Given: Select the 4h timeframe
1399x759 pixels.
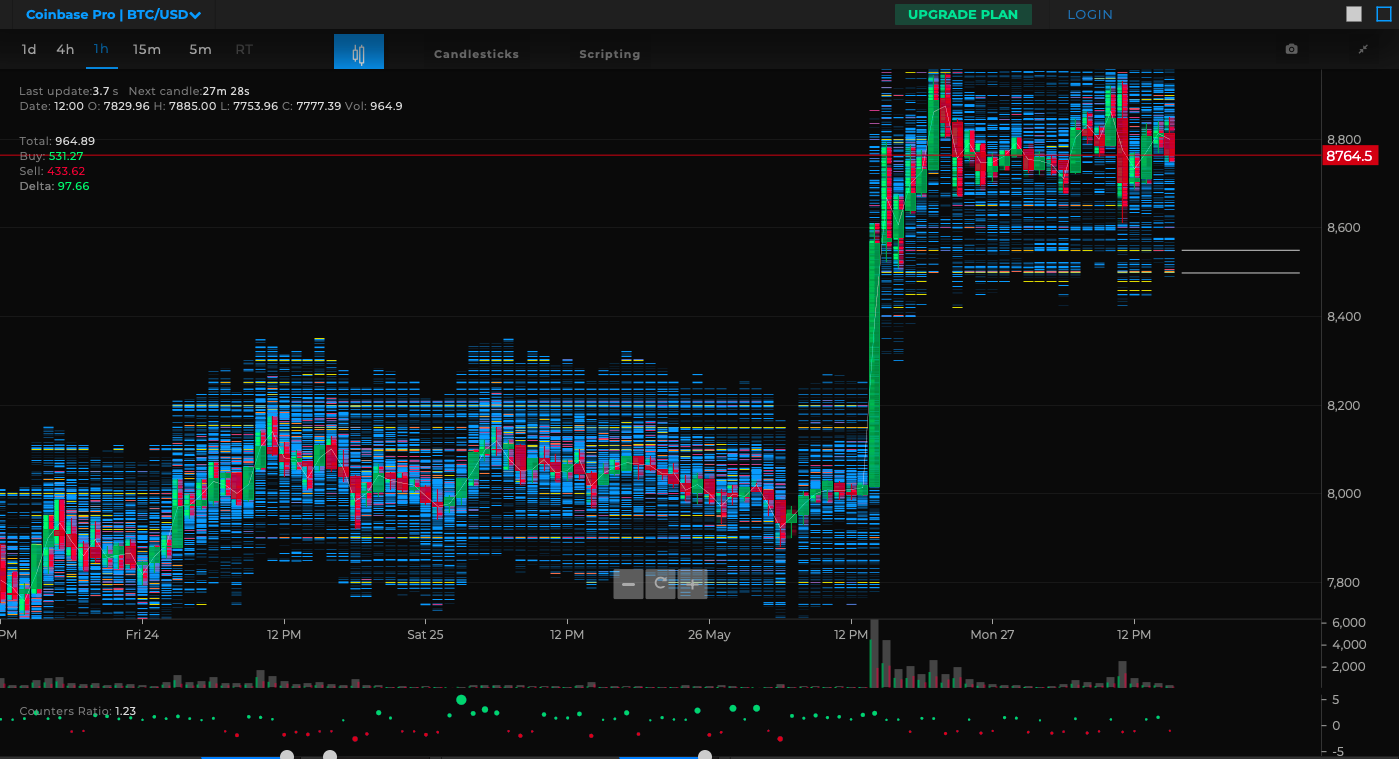Looking at the screenshot, I should (x=65, y=50).
